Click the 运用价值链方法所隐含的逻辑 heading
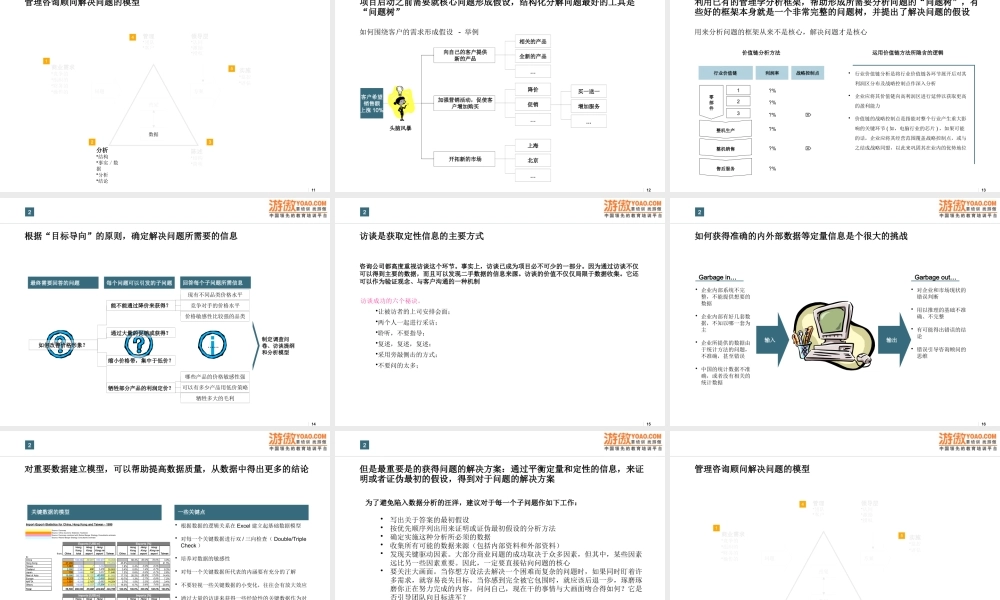1000x600 pixels. click(x=908, y=53)
